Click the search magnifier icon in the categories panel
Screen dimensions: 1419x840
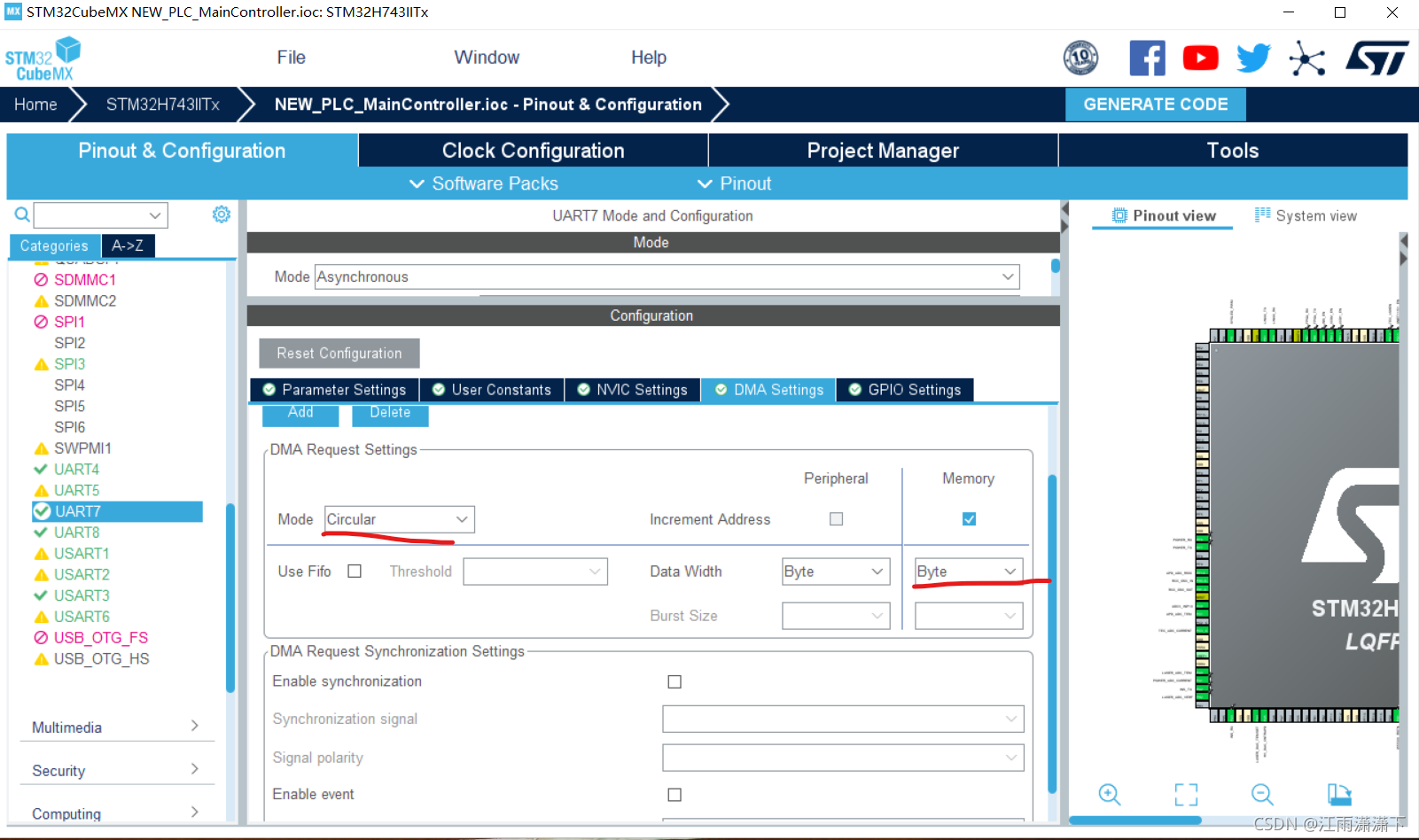tap(22, 214)
